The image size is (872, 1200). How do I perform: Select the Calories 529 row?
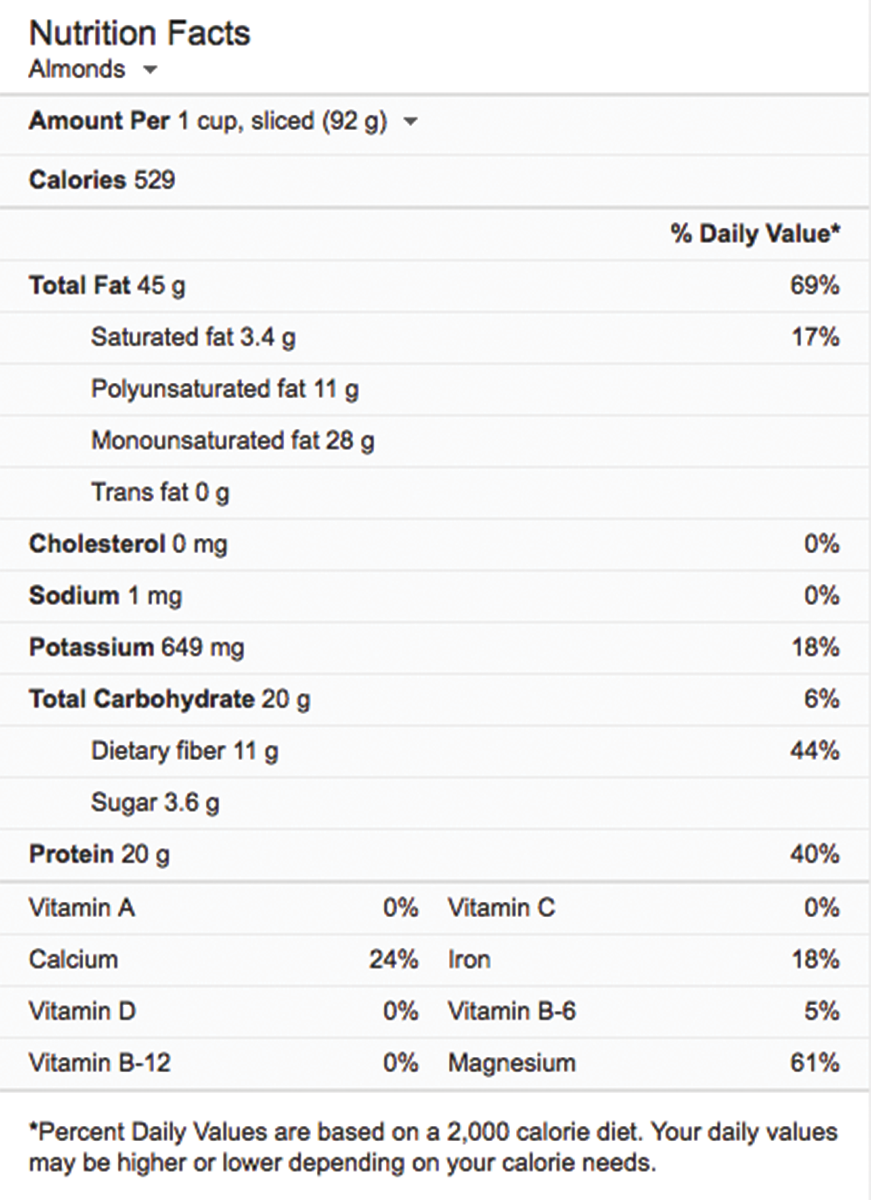(102, 180)
